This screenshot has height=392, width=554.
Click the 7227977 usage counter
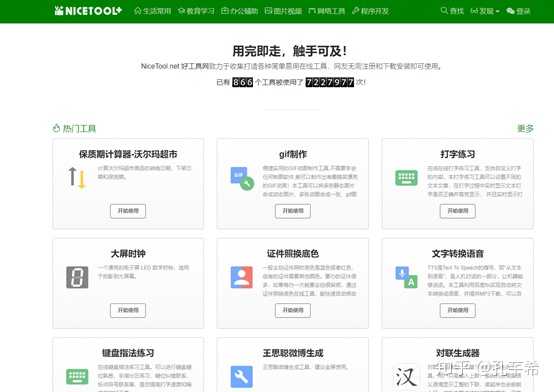[x=330, y=82]
